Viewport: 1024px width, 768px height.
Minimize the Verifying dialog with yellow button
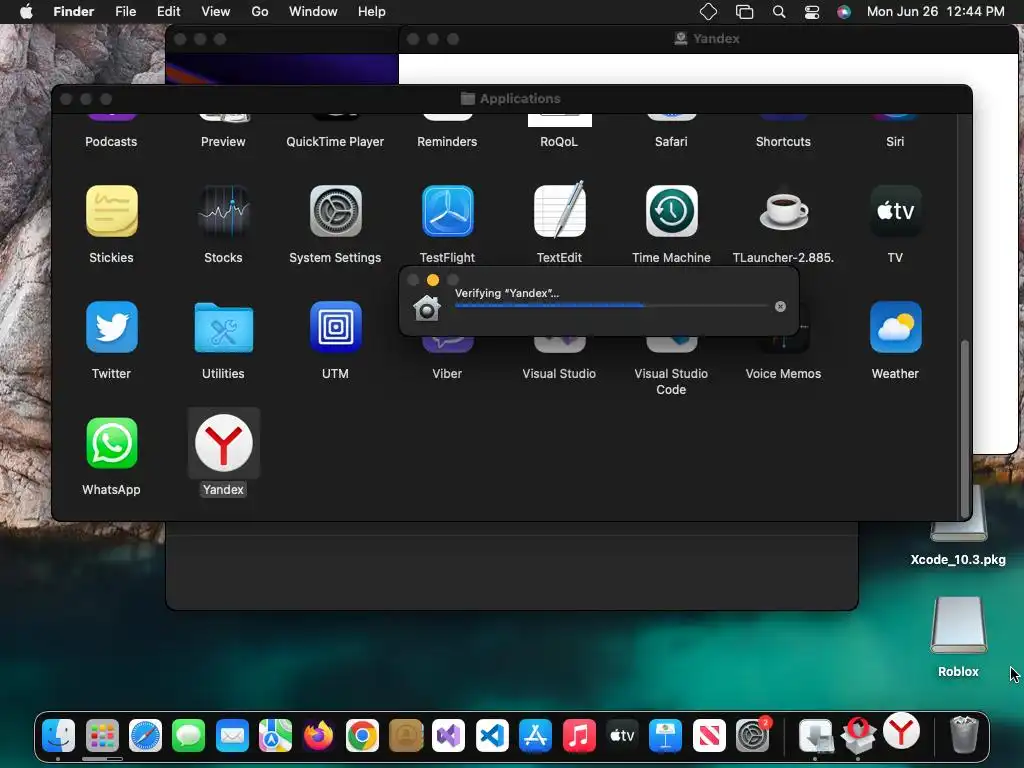(x=432, y=280)
